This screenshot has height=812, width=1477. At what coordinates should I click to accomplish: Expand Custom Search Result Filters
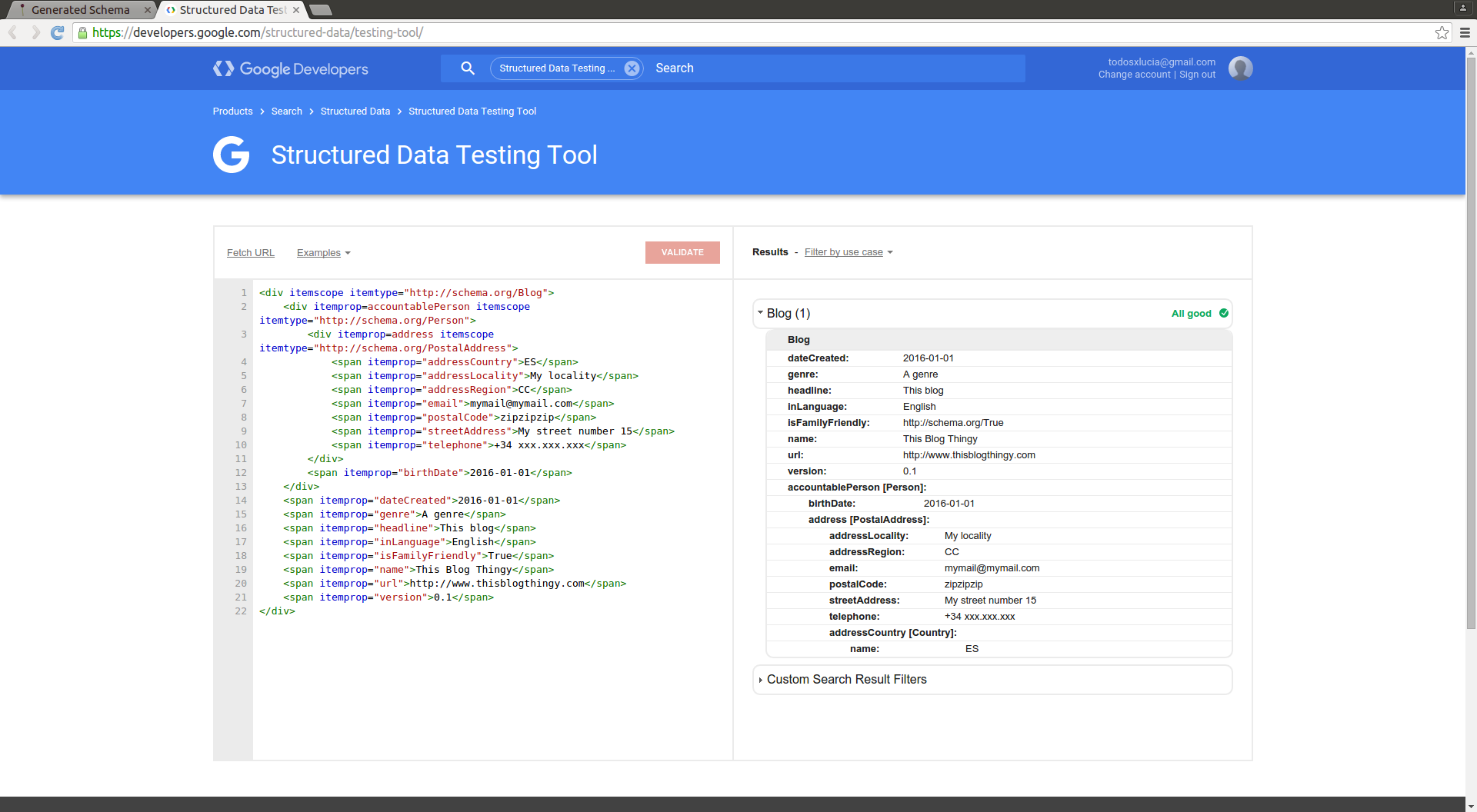(x=761, y=680)
